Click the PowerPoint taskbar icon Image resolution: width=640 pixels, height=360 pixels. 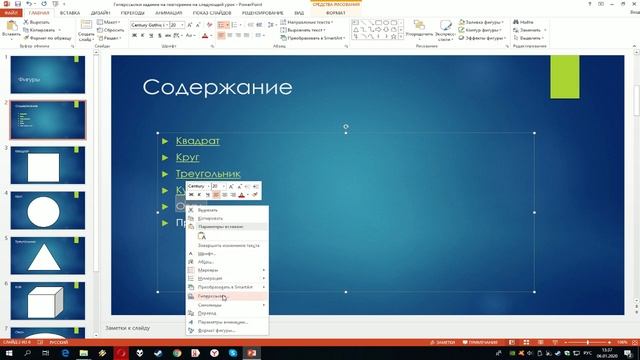tap(251, 353)
